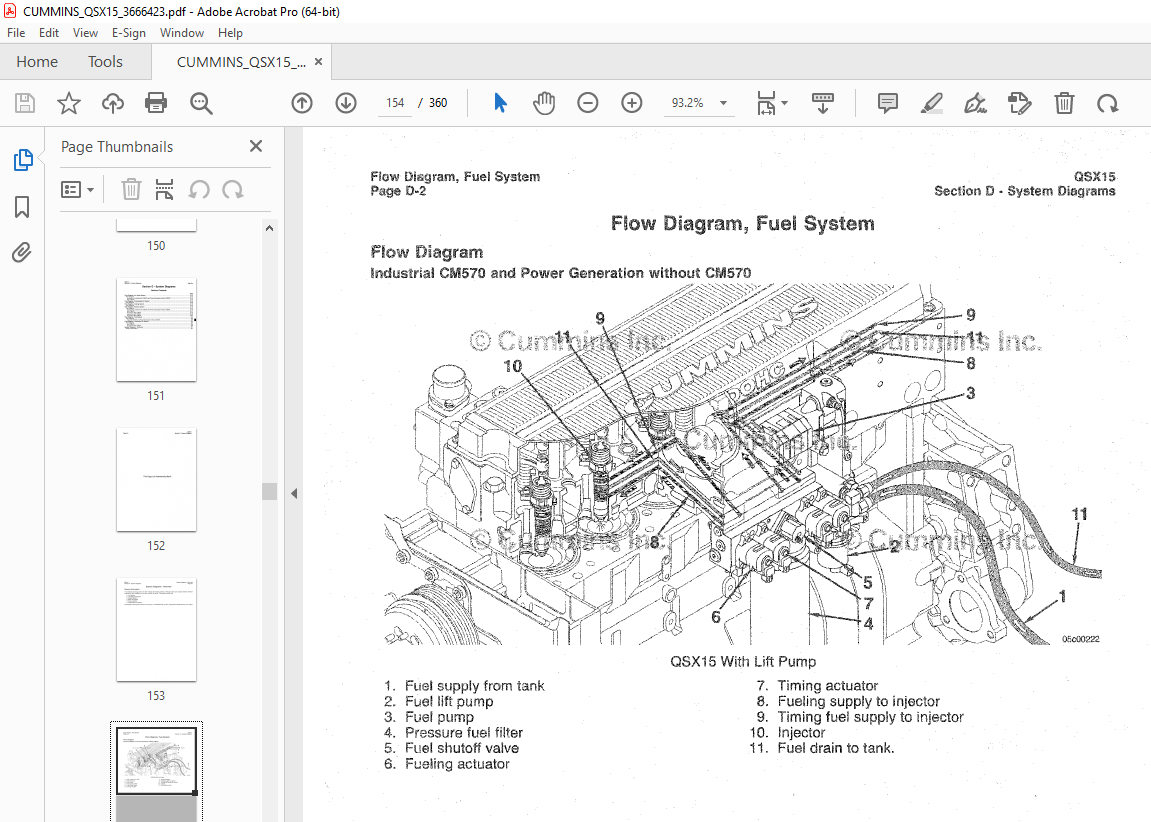Select the CUMMINS_QSX15 document tab
This screenshot has height=822, width=1151.
coord(241,62)
